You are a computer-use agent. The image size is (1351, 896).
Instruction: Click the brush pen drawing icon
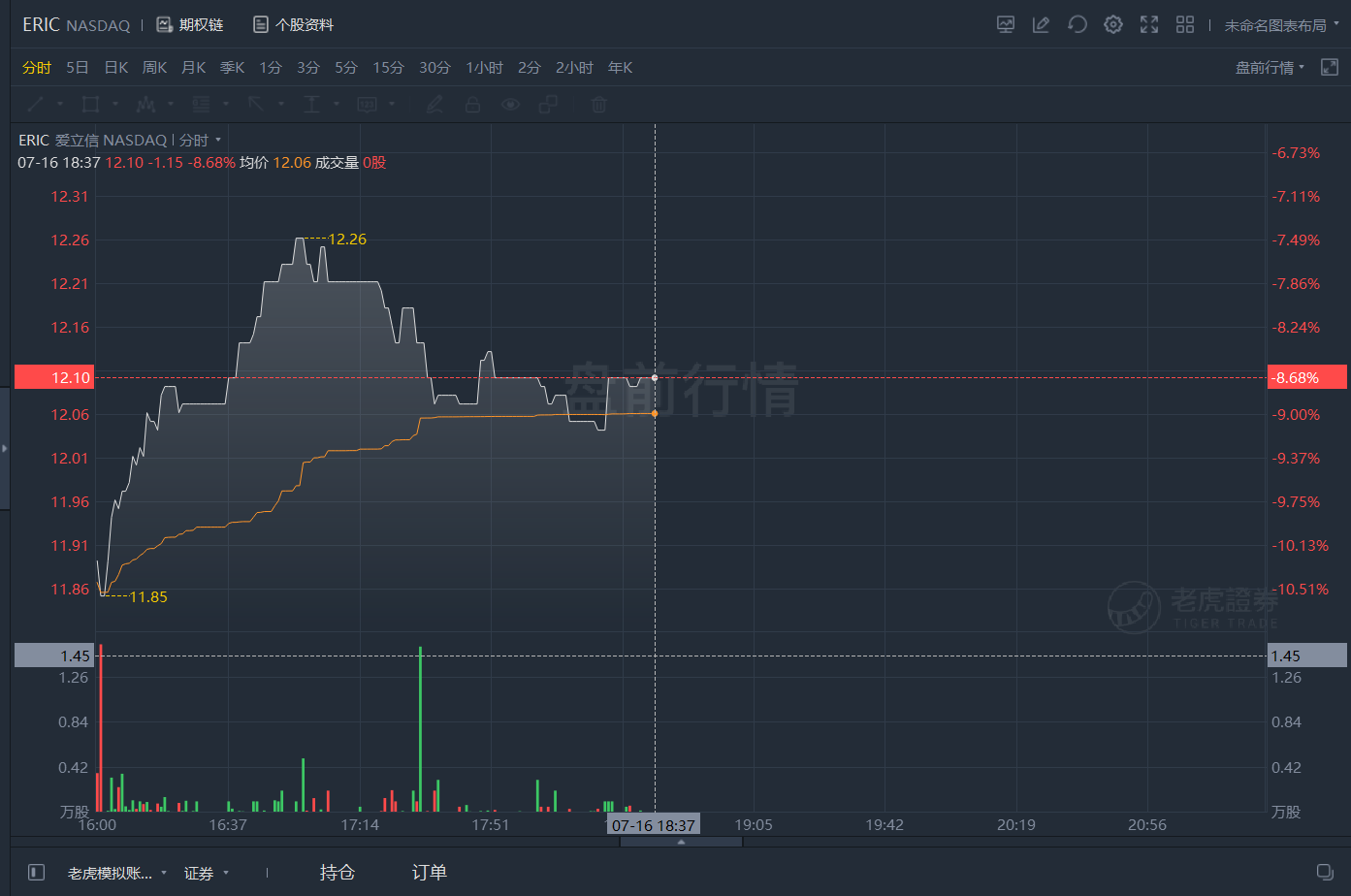434,104
